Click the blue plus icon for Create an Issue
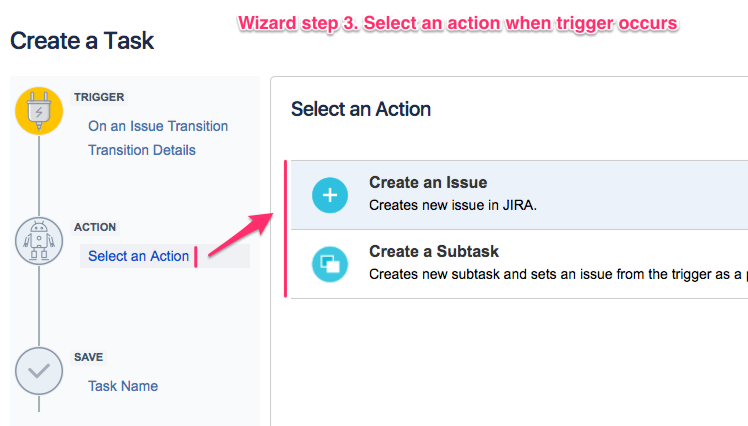 point(329,196)
